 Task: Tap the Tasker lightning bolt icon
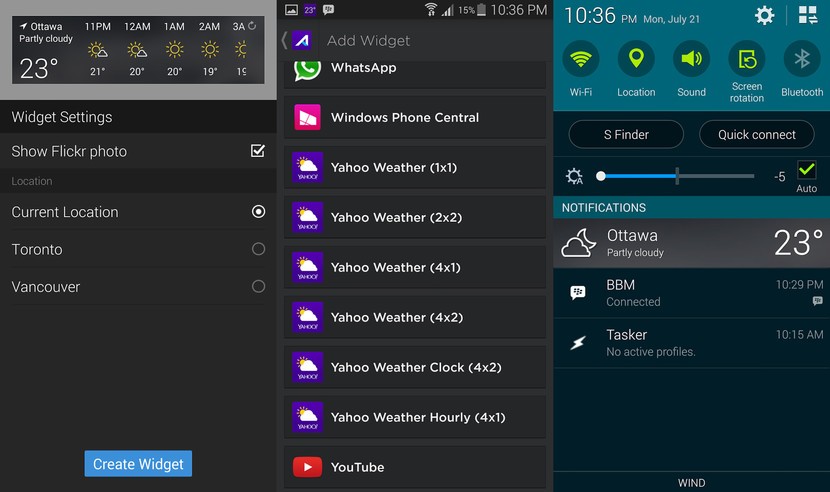(578, 343)
